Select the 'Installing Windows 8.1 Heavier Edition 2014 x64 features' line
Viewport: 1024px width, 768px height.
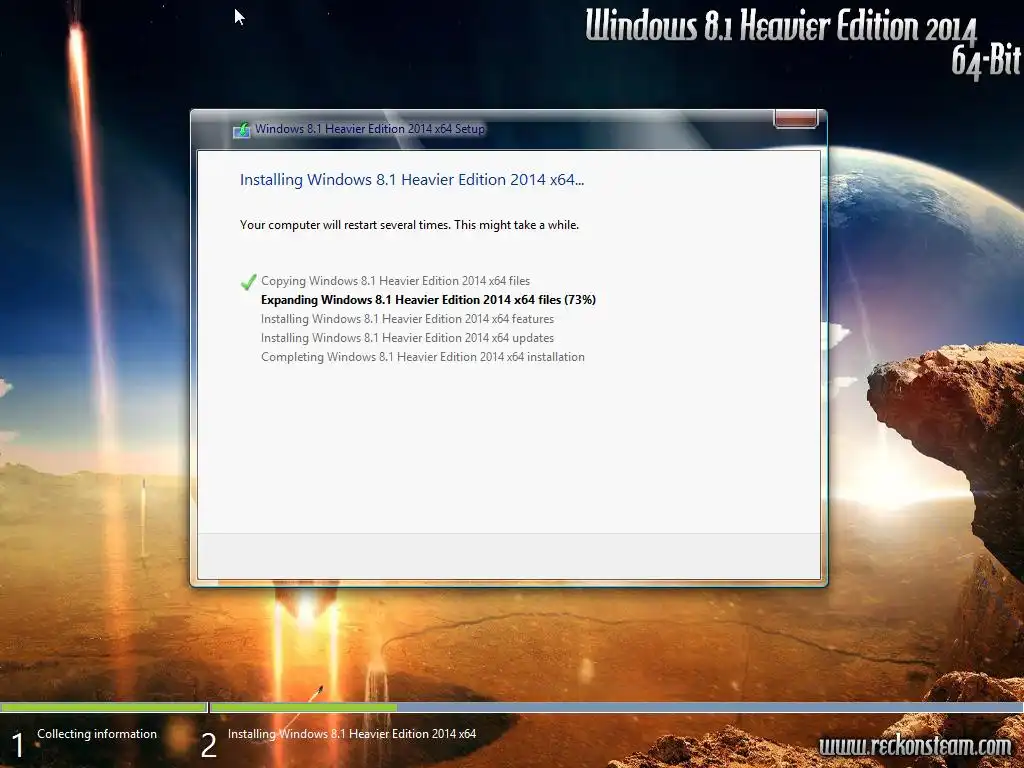(x=407, y=319)
